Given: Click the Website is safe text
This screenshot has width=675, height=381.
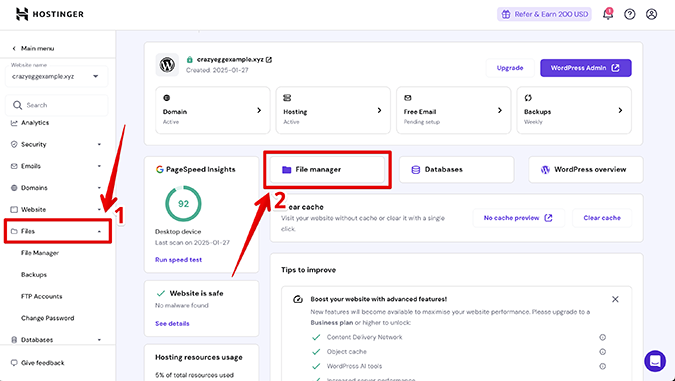Looking at the screenshot, I should coord(196,293).
